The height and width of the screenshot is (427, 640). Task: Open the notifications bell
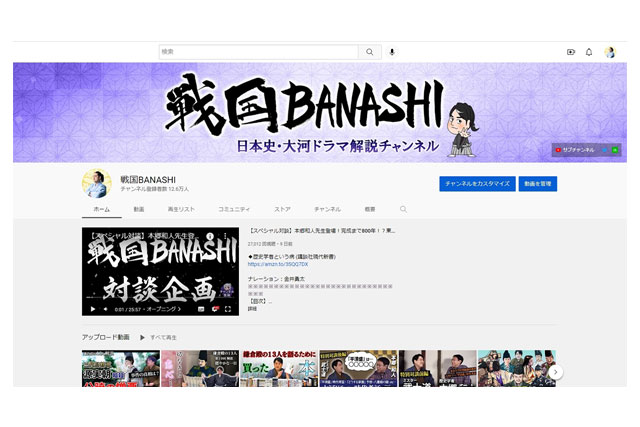pyautogui.click(x=589, y=52)
